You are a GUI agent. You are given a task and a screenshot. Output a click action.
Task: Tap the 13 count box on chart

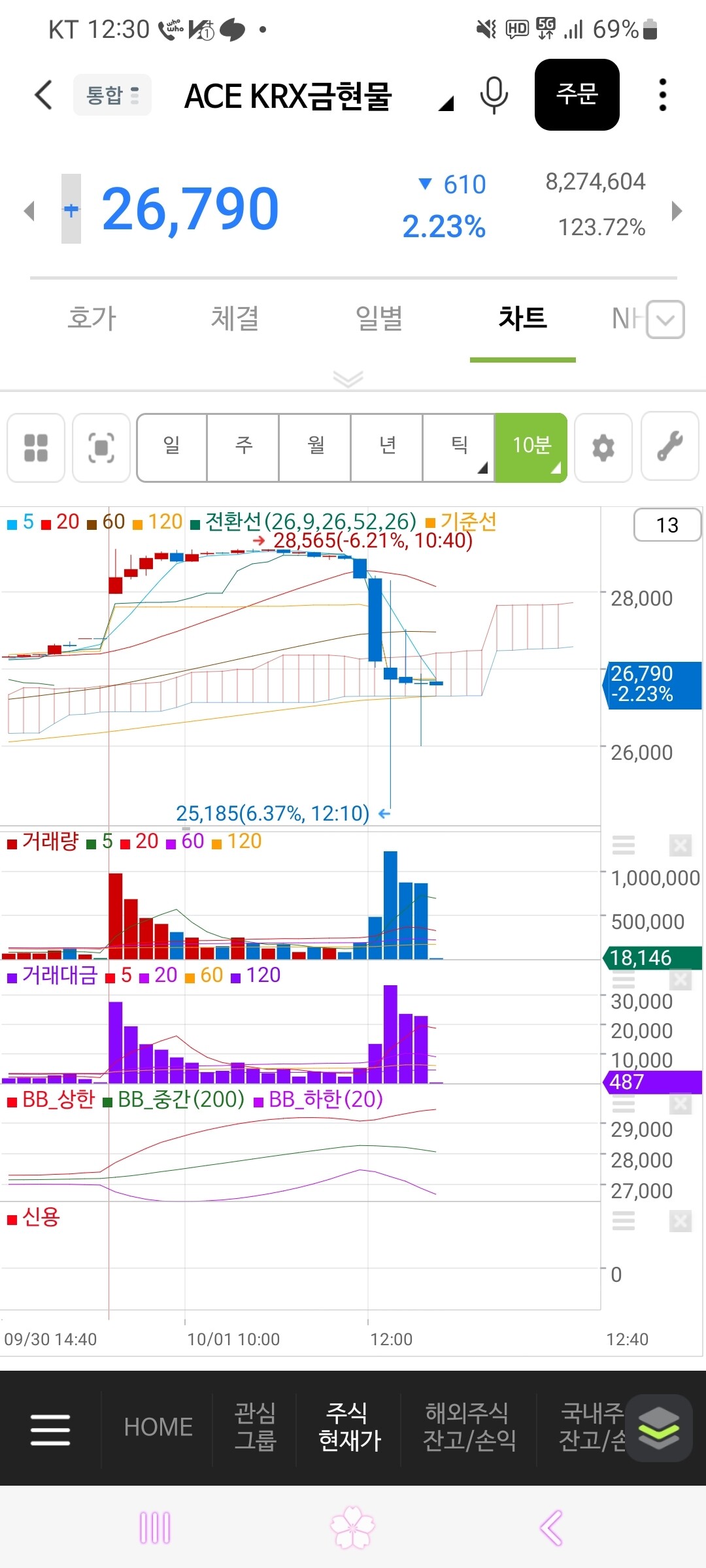point(667,525)
